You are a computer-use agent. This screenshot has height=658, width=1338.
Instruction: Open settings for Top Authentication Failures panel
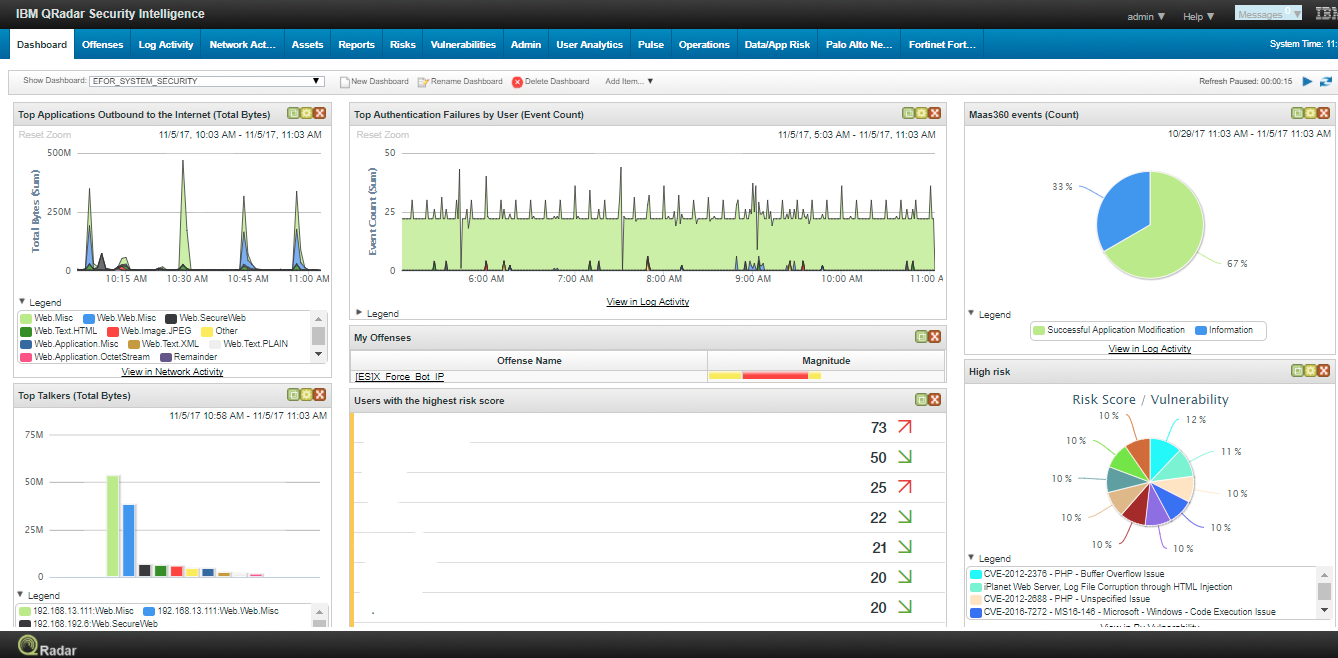921,114
